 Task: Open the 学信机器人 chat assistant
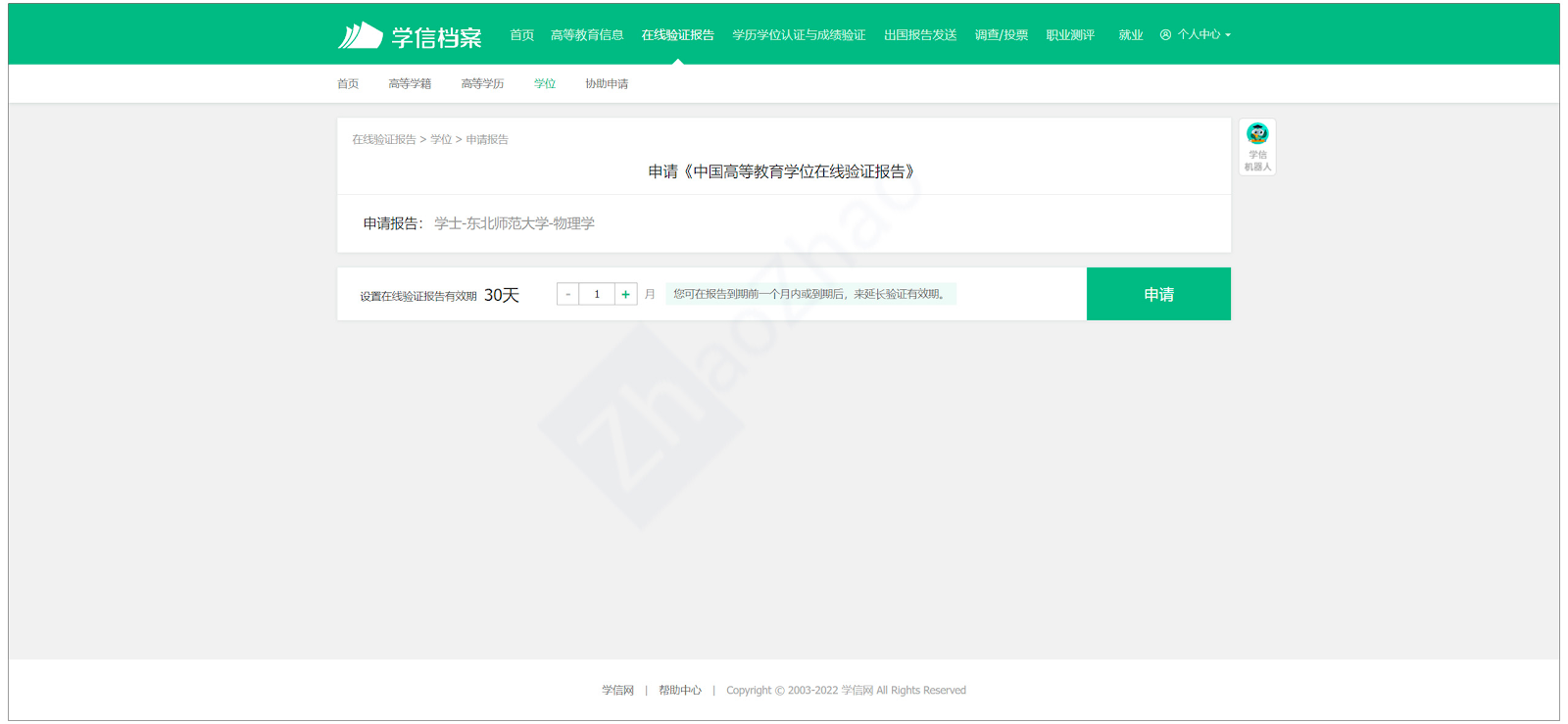[x=1257, y=147]
